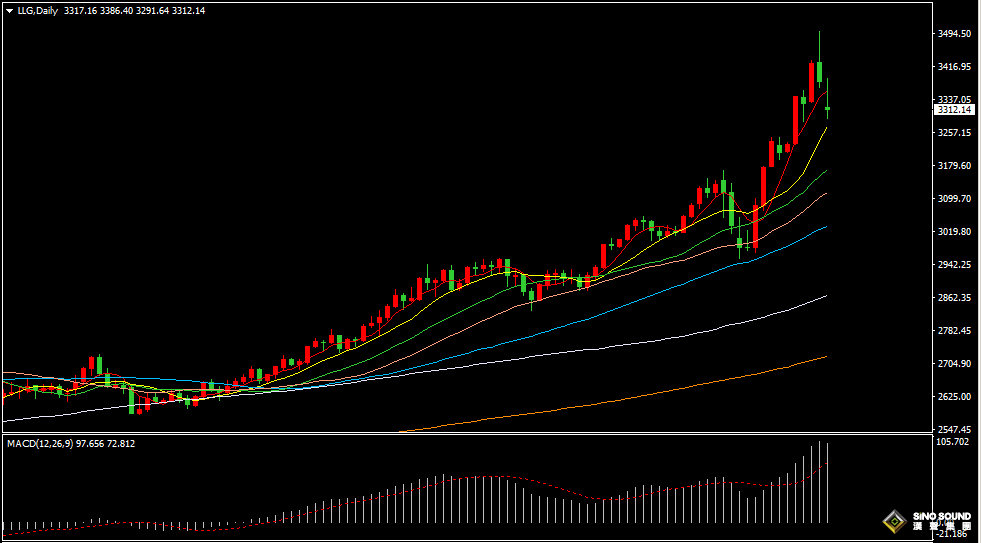Viewport: 981px width, 543px height.
Task: Open the chart menu triangle beside LLG,Daily
Action: 9,10
